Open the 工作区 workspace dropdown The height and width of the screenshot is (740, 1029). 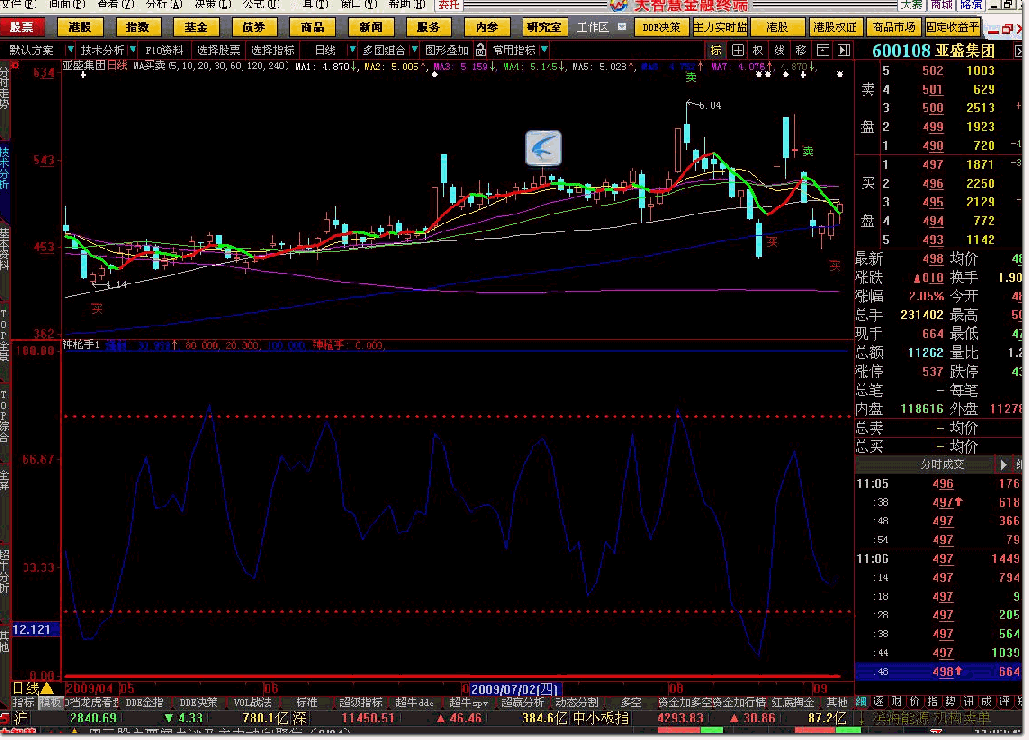(x=621, y=27)
